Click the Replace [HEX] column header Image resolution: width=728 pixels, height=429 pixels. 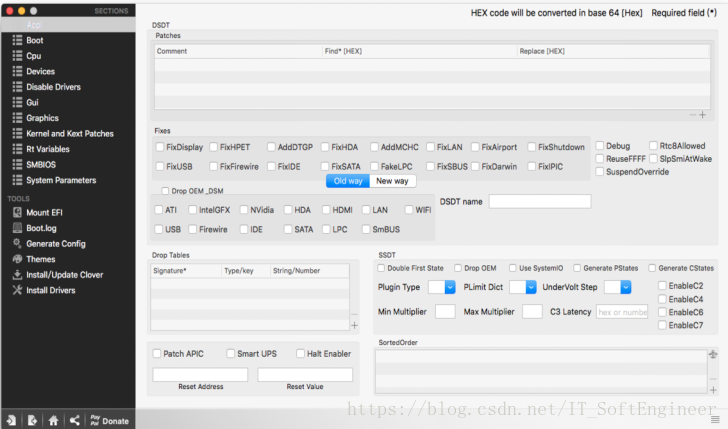(x=613, y=51)
